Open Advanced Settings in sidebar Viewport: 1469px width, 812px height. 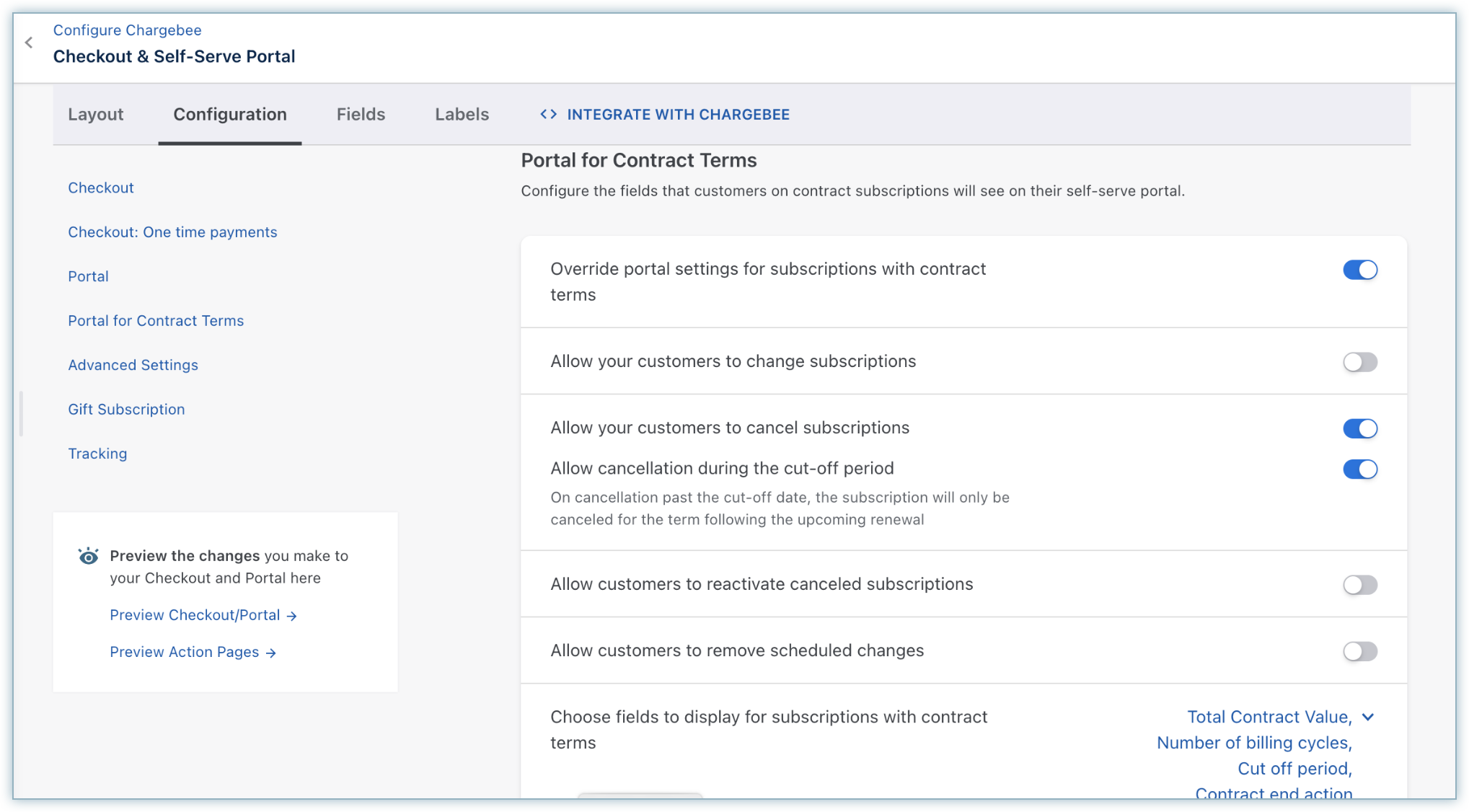(x=133, y=365)
